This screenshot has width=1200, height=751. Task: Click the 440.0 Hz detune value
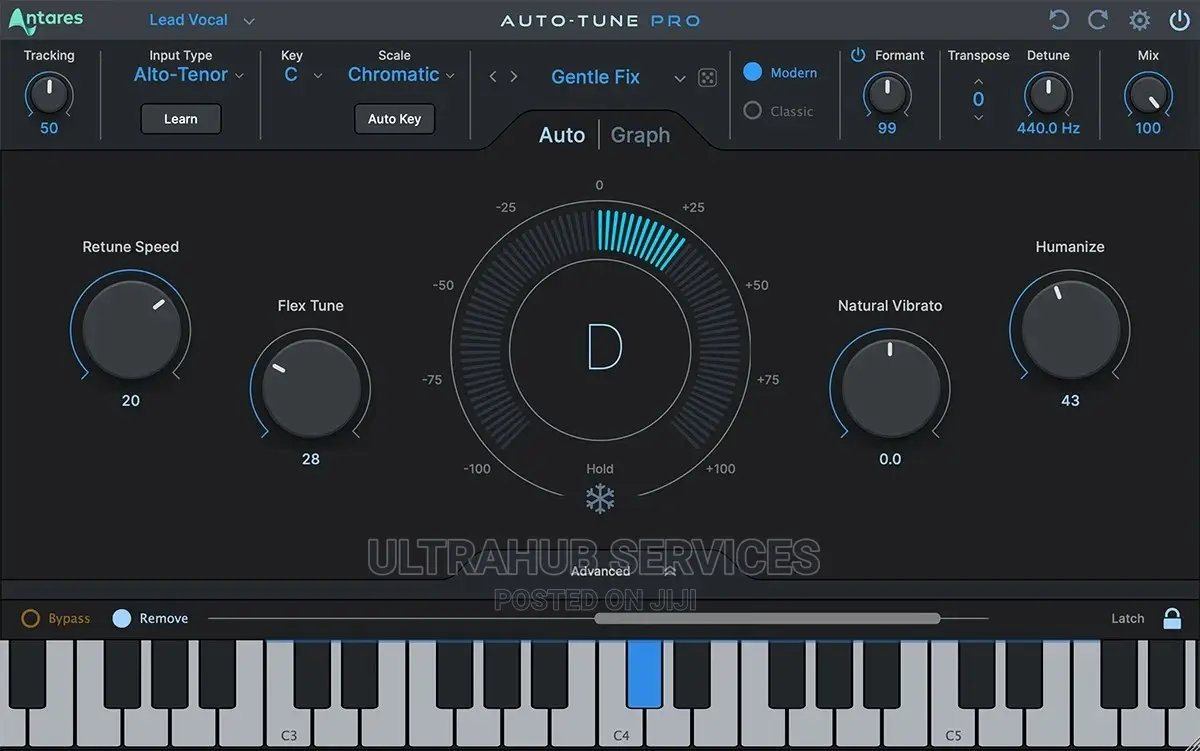point(1048,128)
